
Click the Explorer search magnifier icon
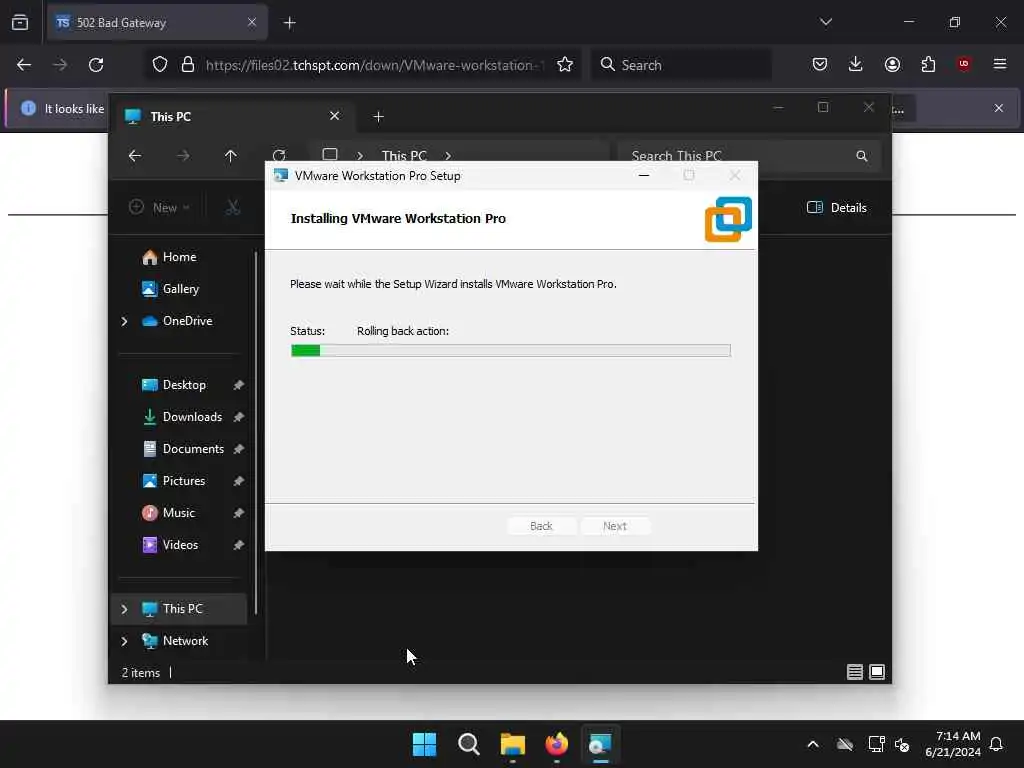[x=861, y=155]
